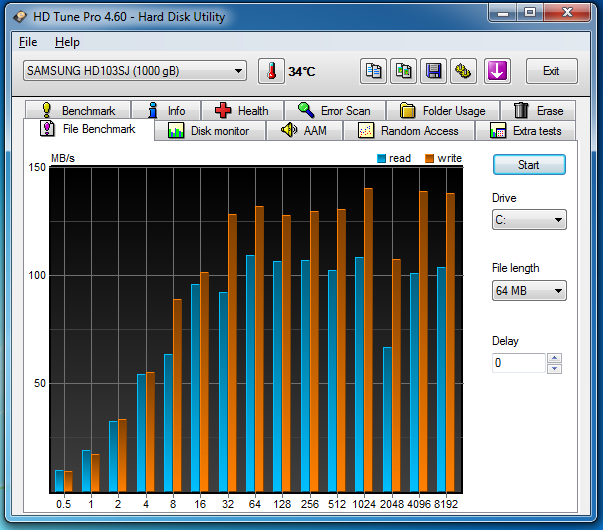The height and width of the screenshot is (530, 603).
Task: Open the Drive C: dropdown
Action: 529,220
